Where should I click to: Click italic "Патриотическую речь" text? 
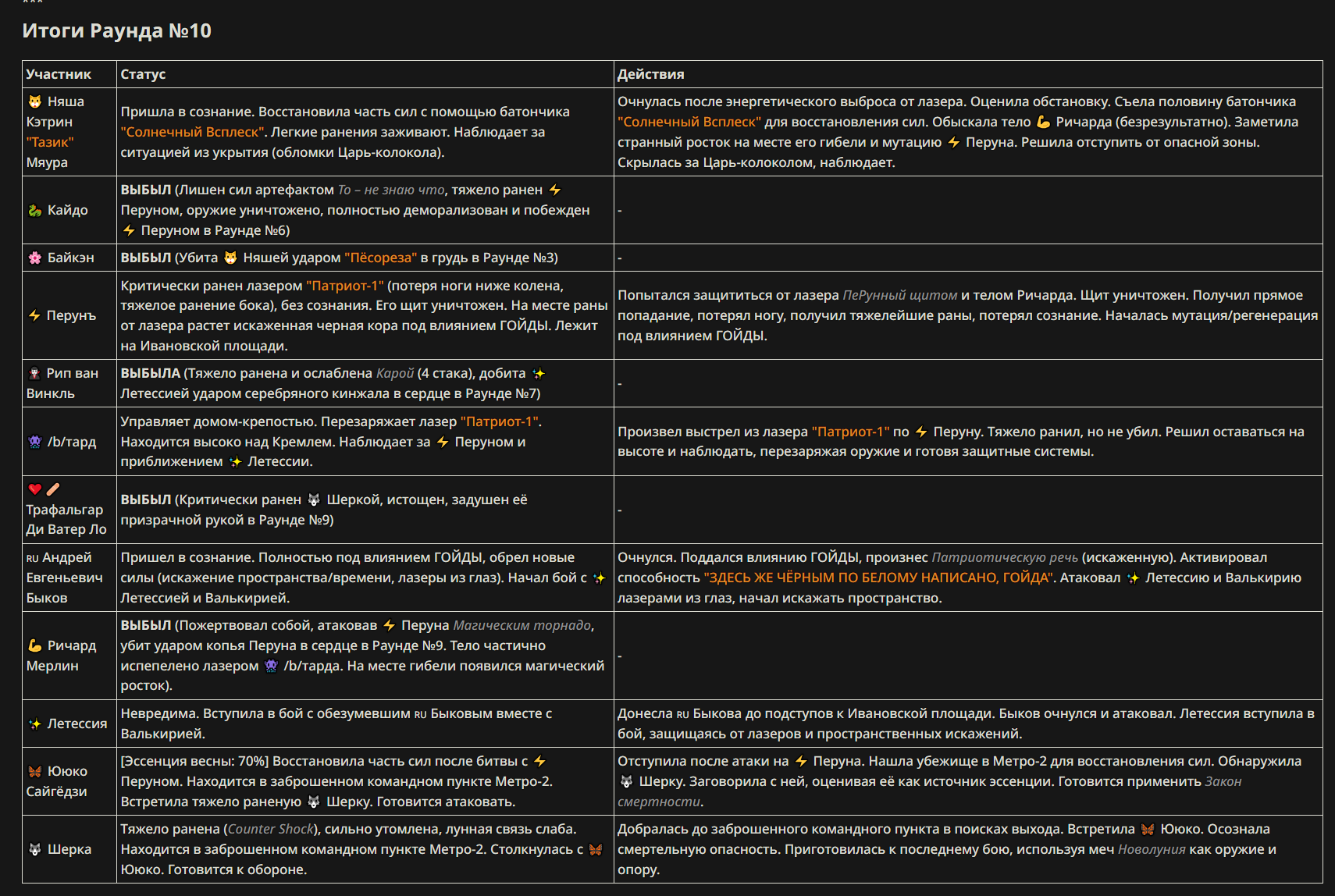[1005, 557]
